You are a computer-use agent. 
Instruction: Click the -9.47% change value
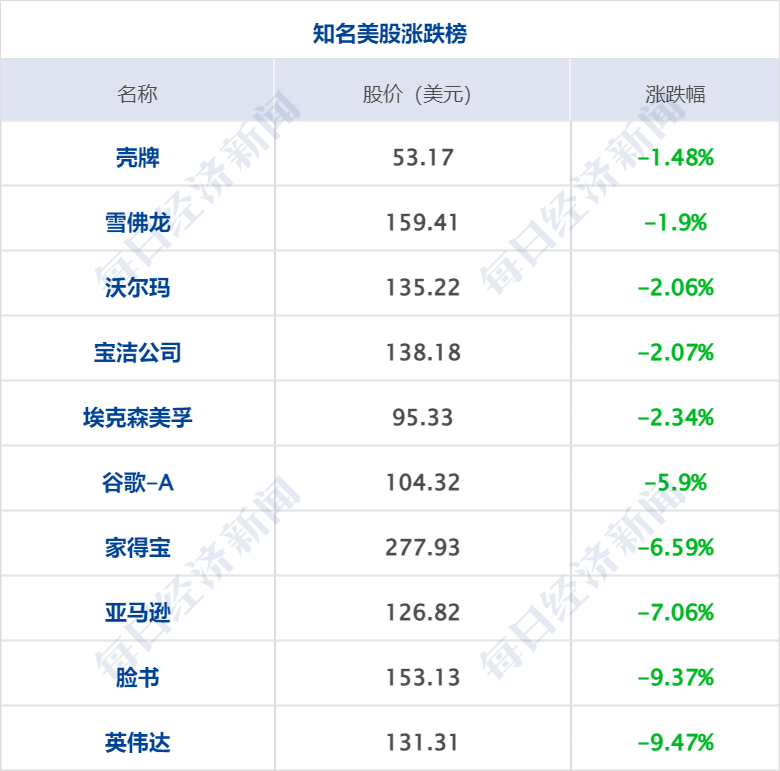[676, 743]
